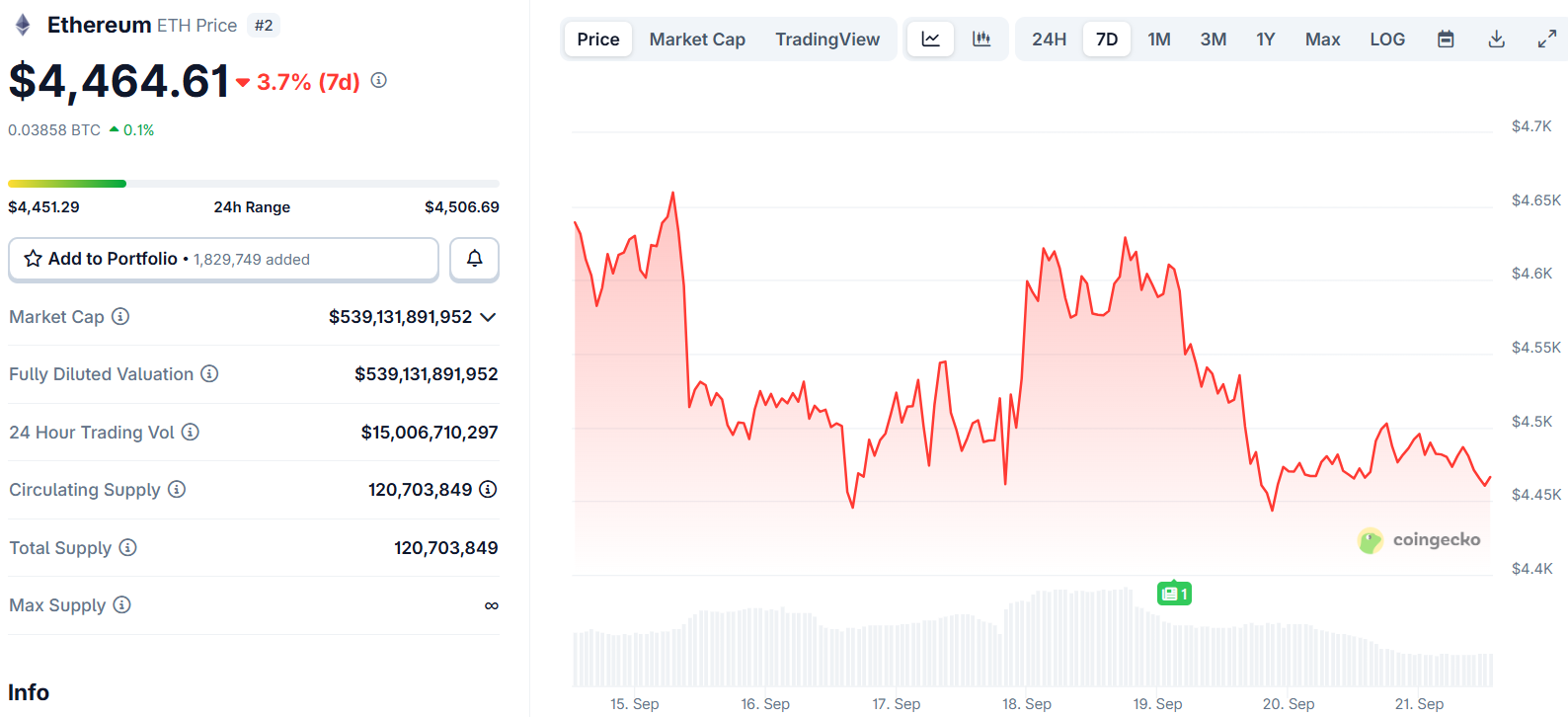Click the $4,451.29 24h low value

tap(43, 207)
